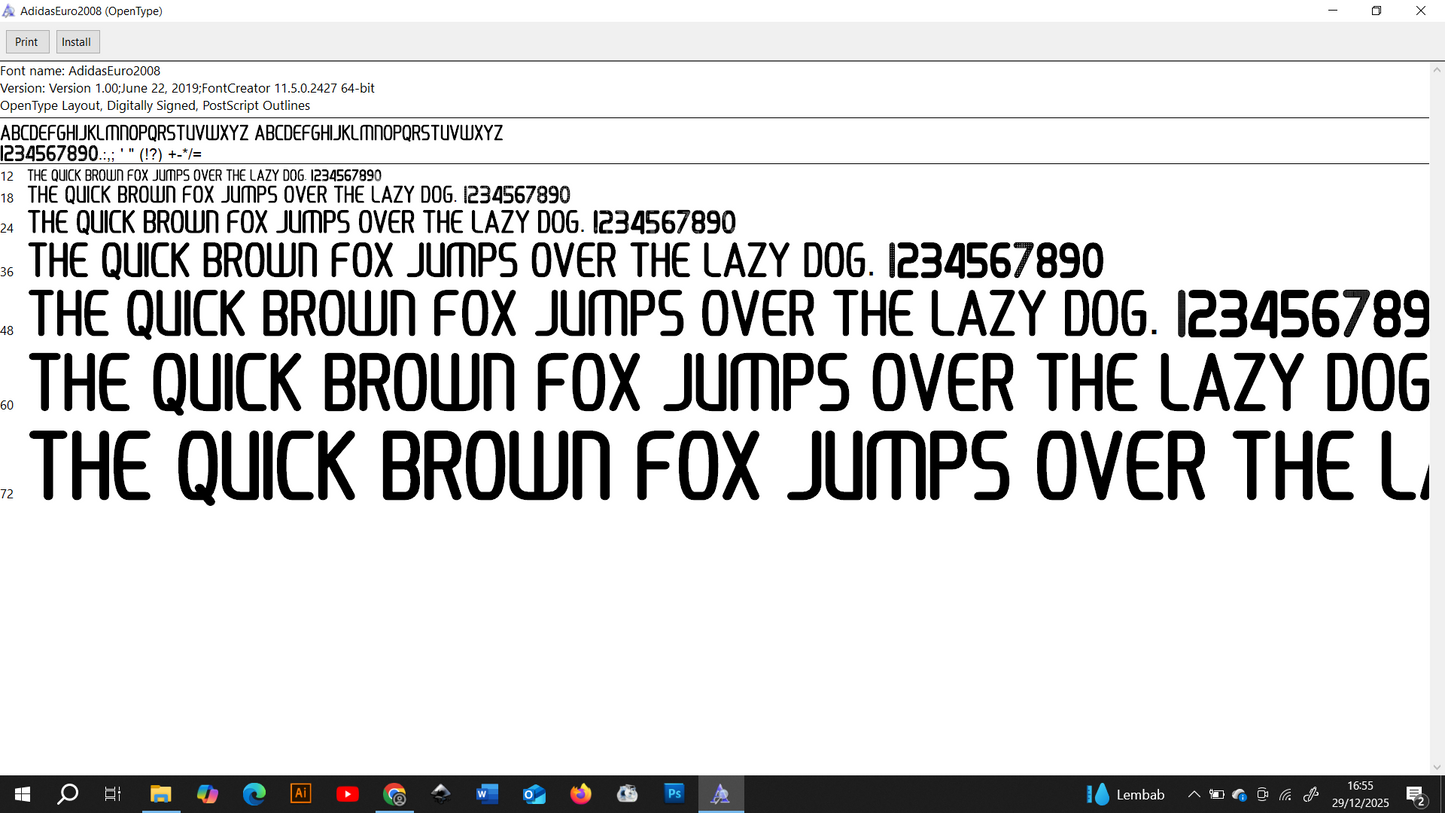Switch to Google Chrome on the taskbar
This screenshot has height=813, width=1445.
coord(395,795)
